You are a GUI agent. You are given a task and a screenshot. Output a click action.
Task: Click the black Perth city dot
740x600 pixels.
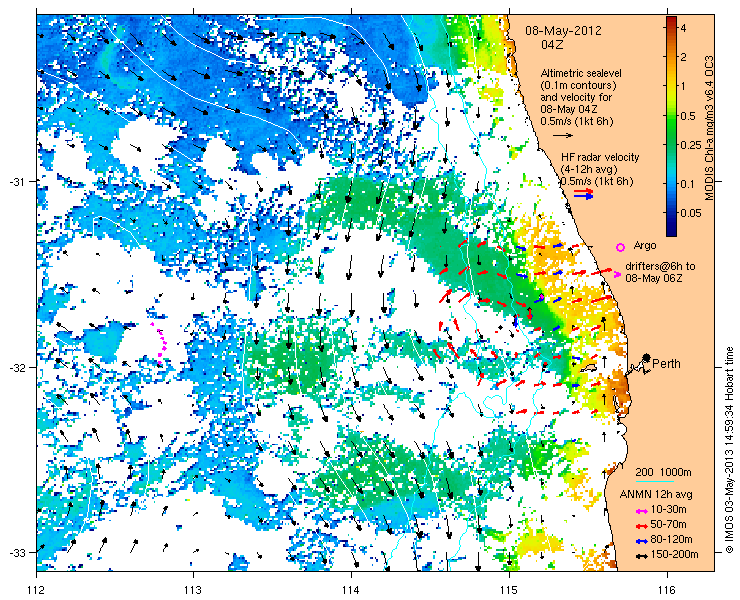tap(647, 357)
